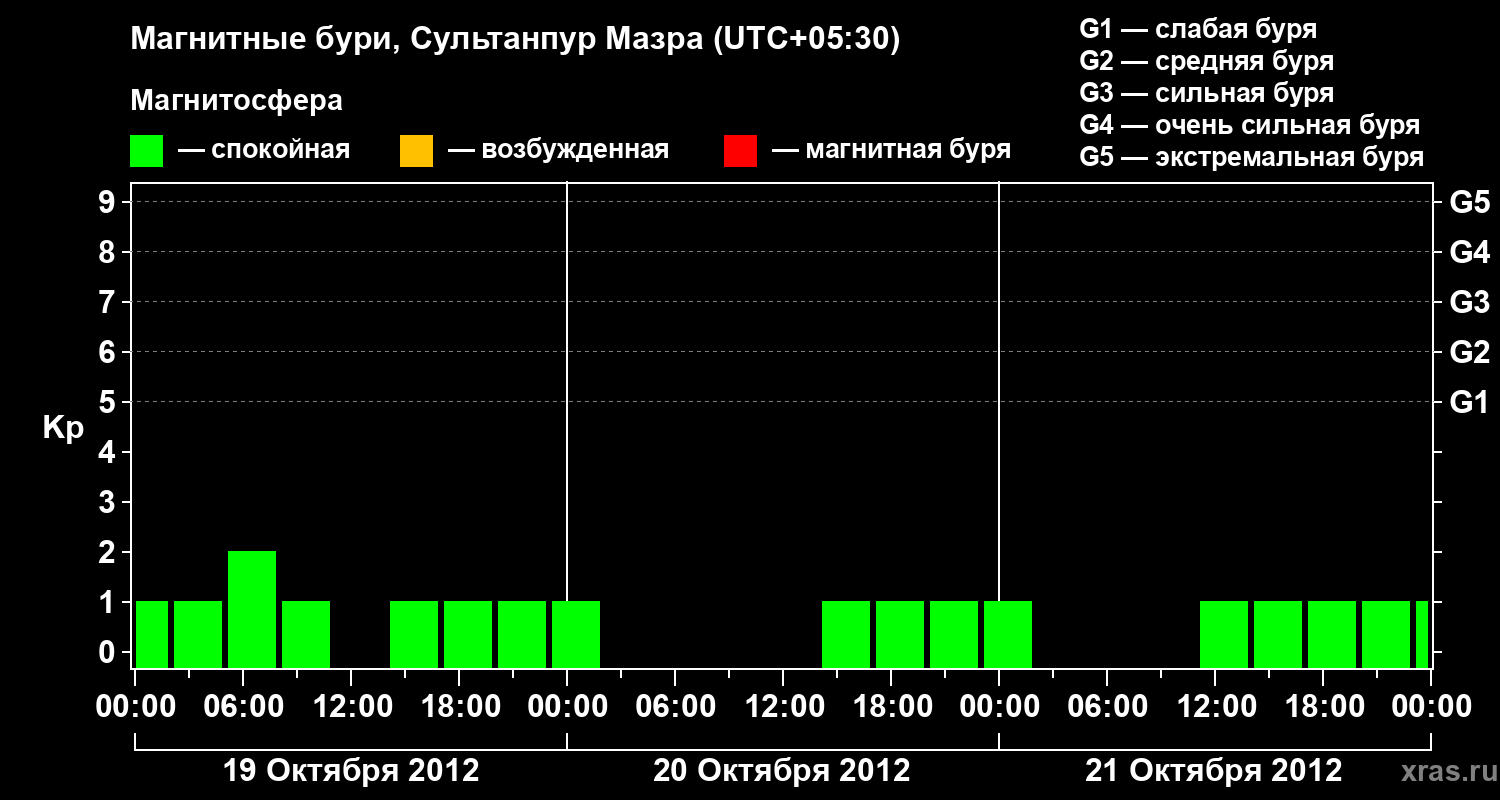This screenshot has height=800, width=1500.
Task: Click the right-axis 'G4' label
Action: point(1469,253)
